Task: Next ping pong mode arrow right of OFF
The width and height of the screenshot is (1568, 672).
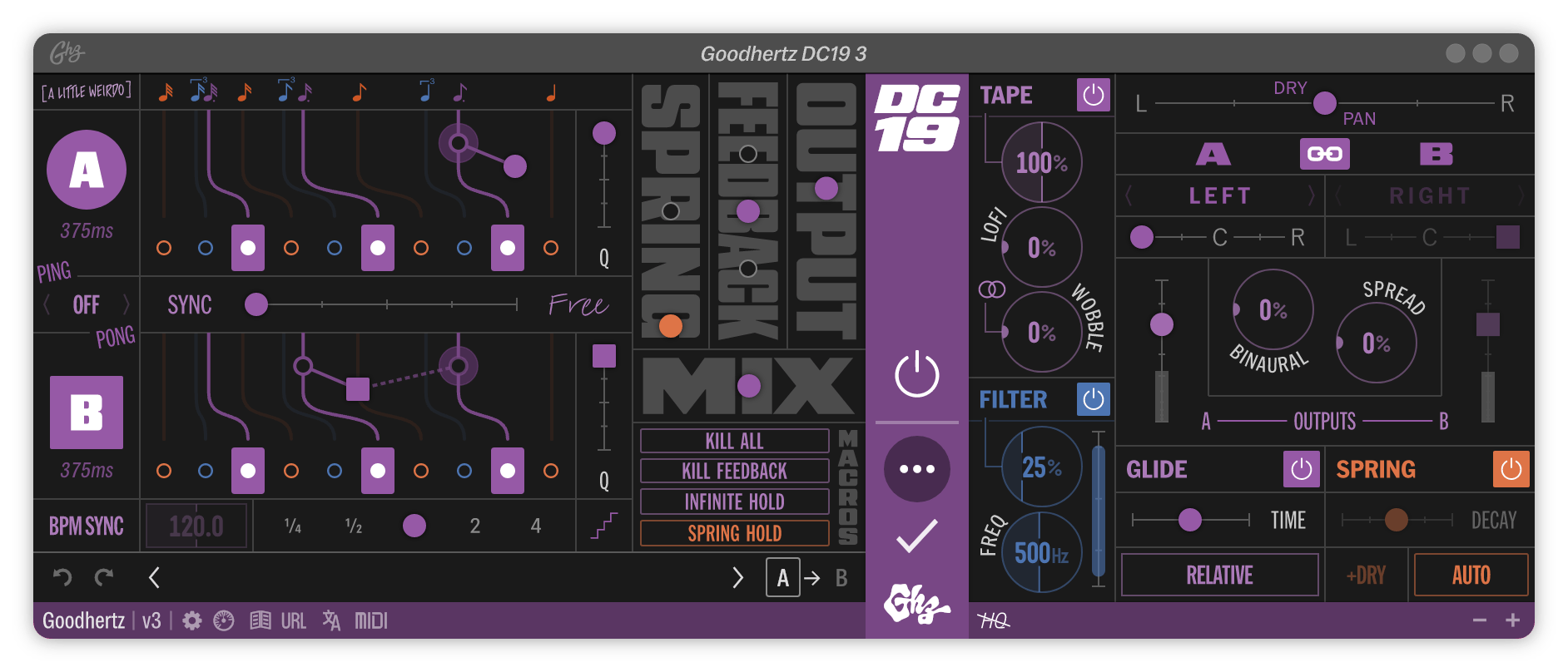Action: (126, 305)
